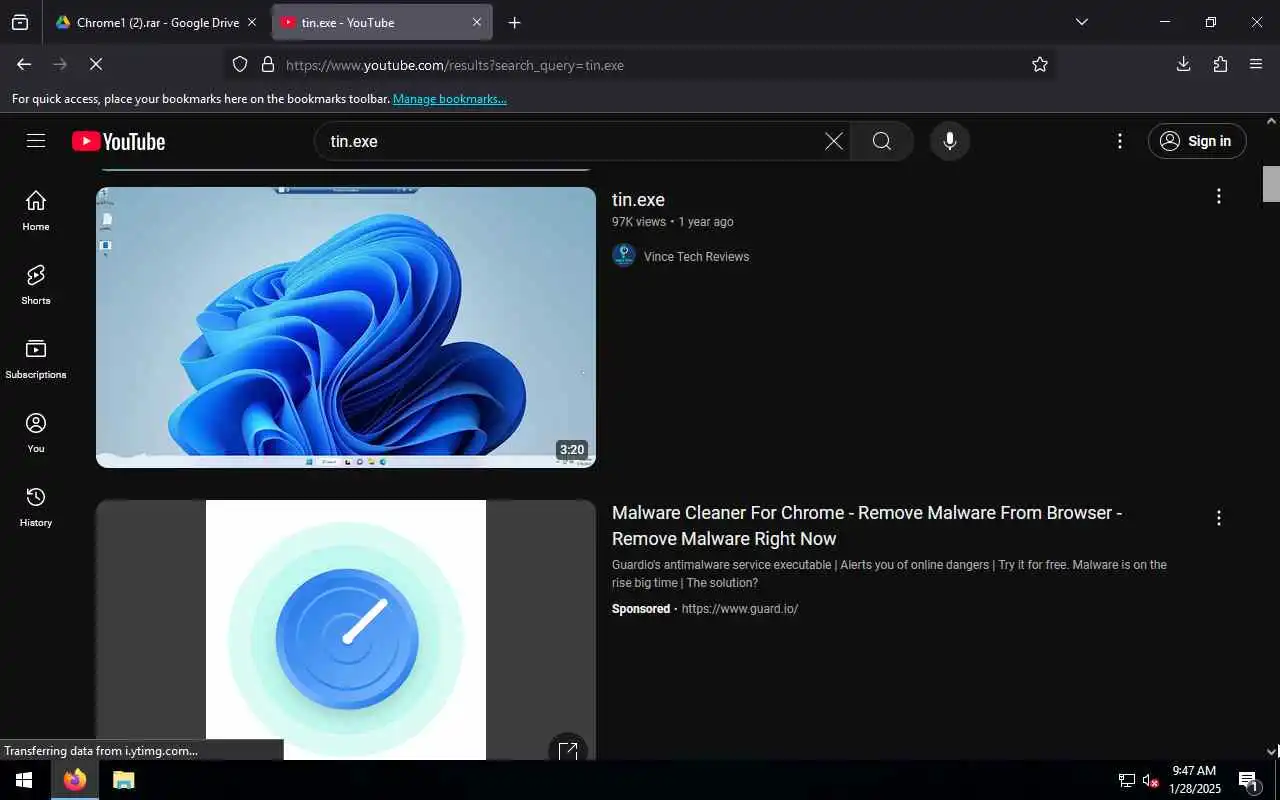
Task: Open the YouTube hamburger guide menu
Action: [x=36, y=141]
